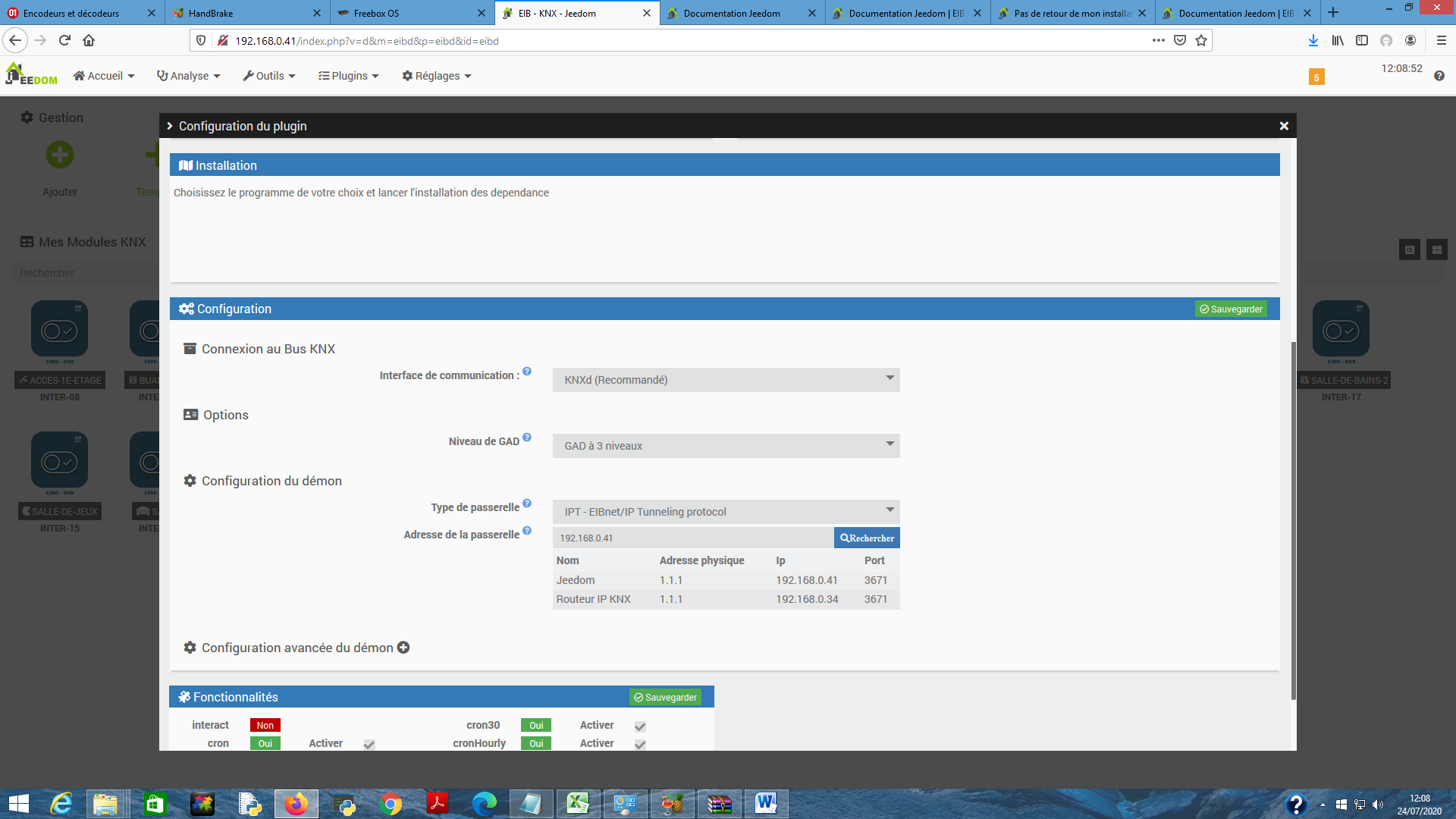The image size is (1456, 819).
Task: Toggle the cron Activer checkbox
Action: point(369,745)
